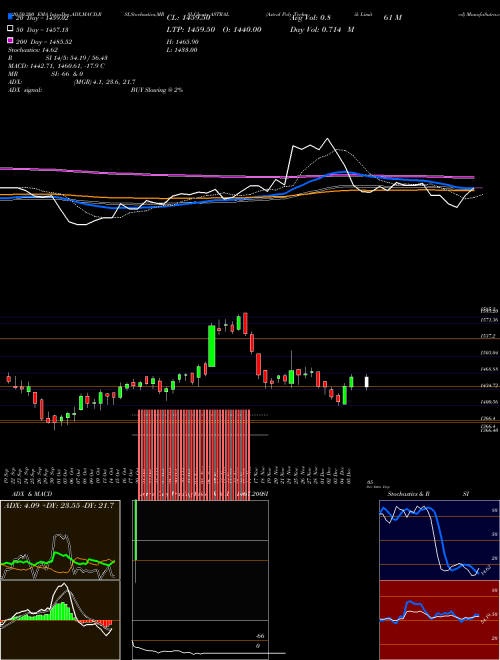Open the blue Stochastics sub-chart panel
The image size is (500, 660).
(x=439, y=540)
